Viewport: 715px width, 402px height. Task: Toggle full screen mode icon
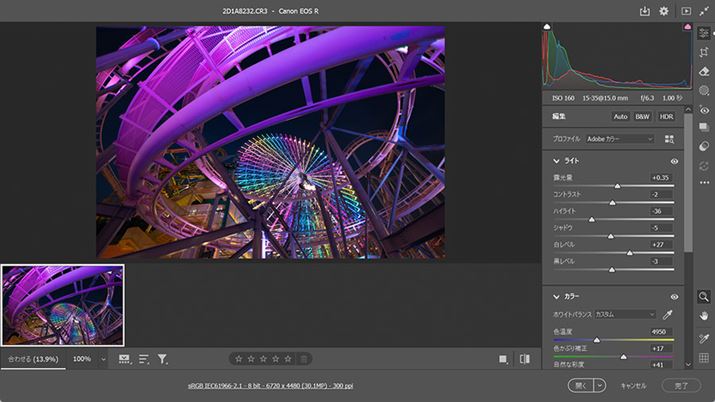(x=705, y=11)
